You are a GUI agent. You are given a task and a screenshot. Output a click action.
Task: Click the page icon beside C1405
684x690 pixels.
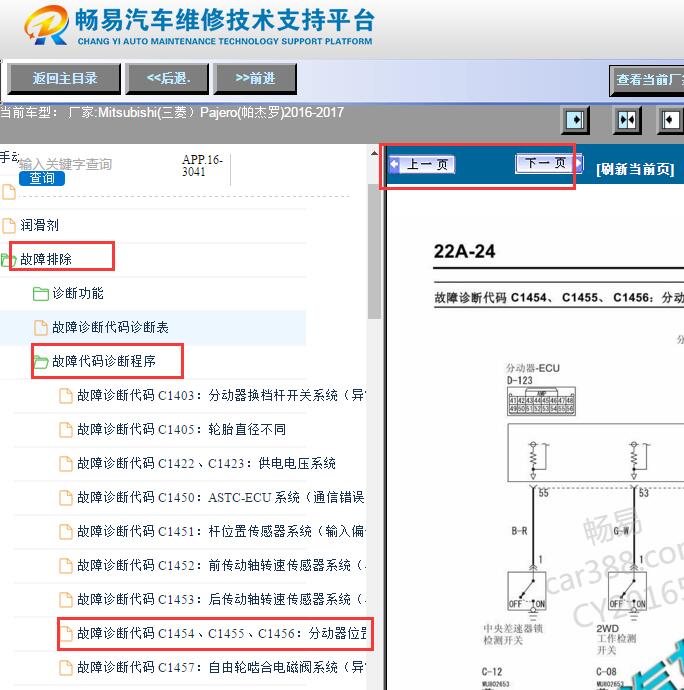tap(66, 429)
